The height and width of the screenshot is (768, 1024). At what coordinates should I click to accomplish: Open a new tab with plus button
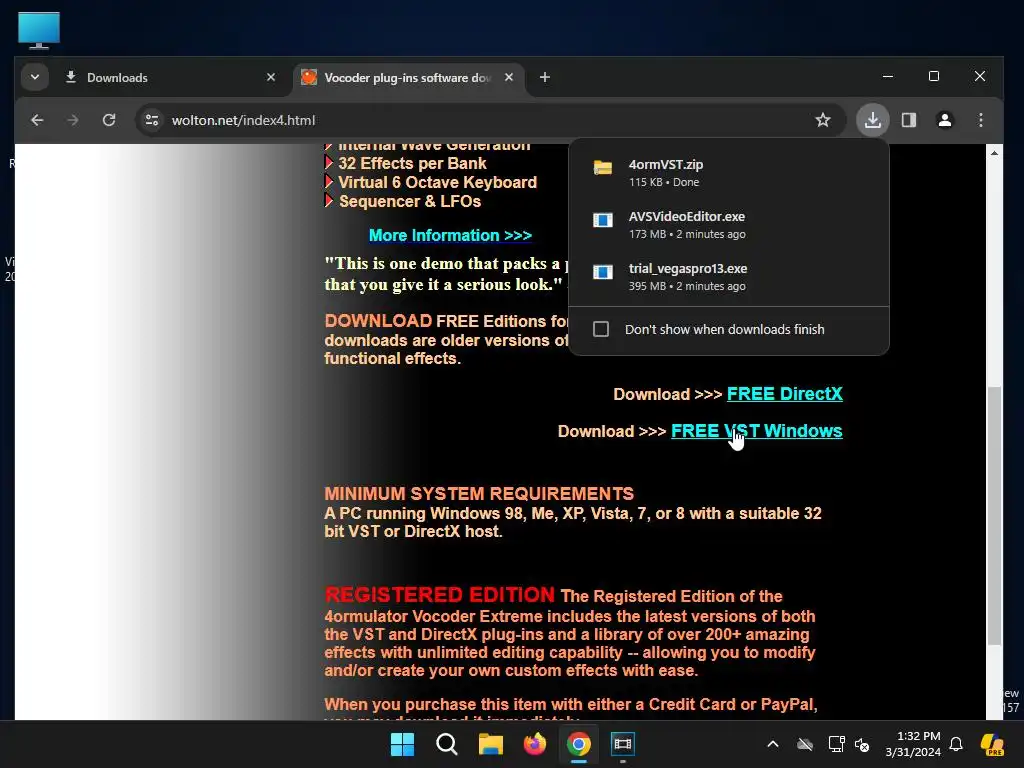545,78
